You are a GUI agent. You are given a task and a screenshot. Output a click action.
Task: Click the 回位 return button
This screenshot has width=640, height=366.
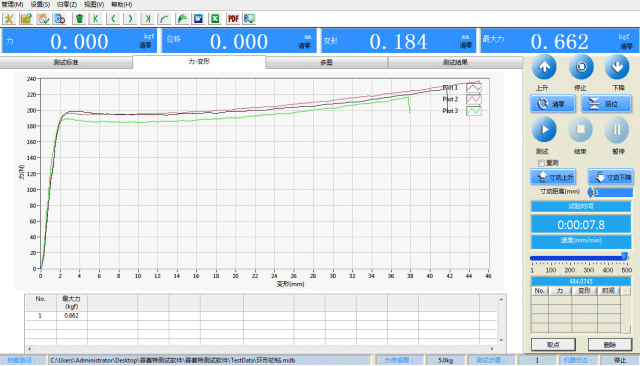coord(606,104)
